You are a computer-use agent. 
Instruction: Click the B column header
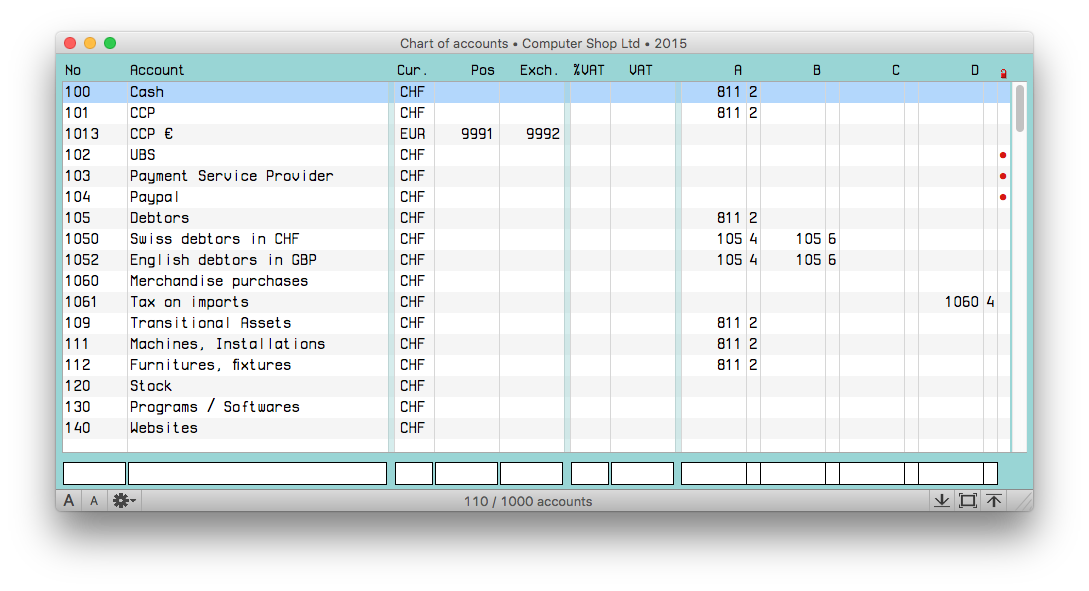pyautogui.click(x=817, y=70)
